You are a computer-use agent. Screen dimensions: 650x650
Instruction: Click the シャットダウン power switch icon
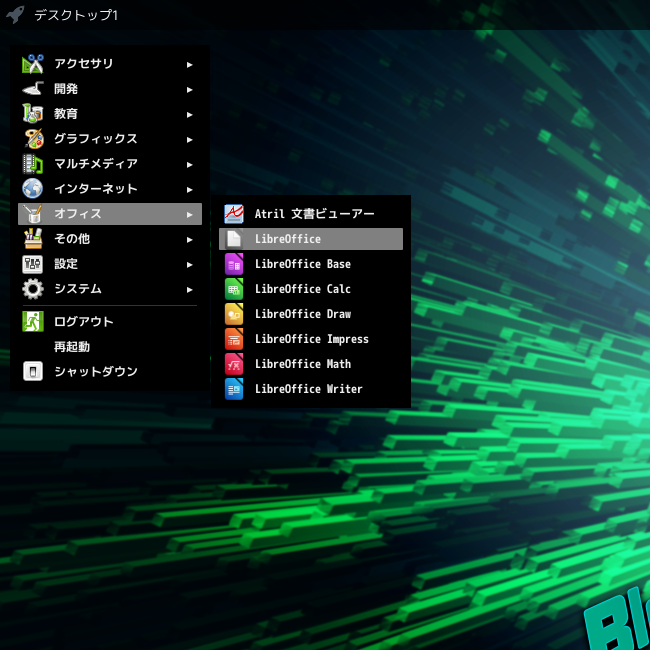click(33, 371)
